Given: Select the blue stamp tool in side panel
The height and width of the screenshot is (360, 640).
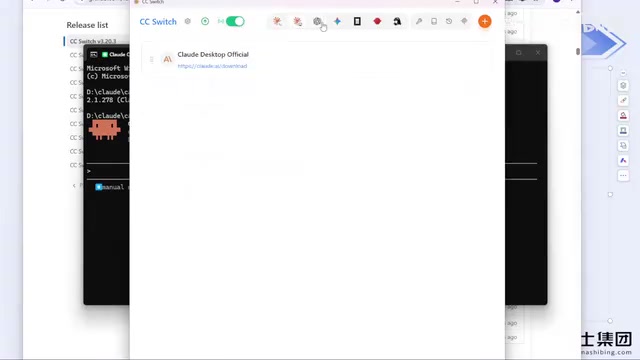Looking at the screenshot, I should point(623,131).
